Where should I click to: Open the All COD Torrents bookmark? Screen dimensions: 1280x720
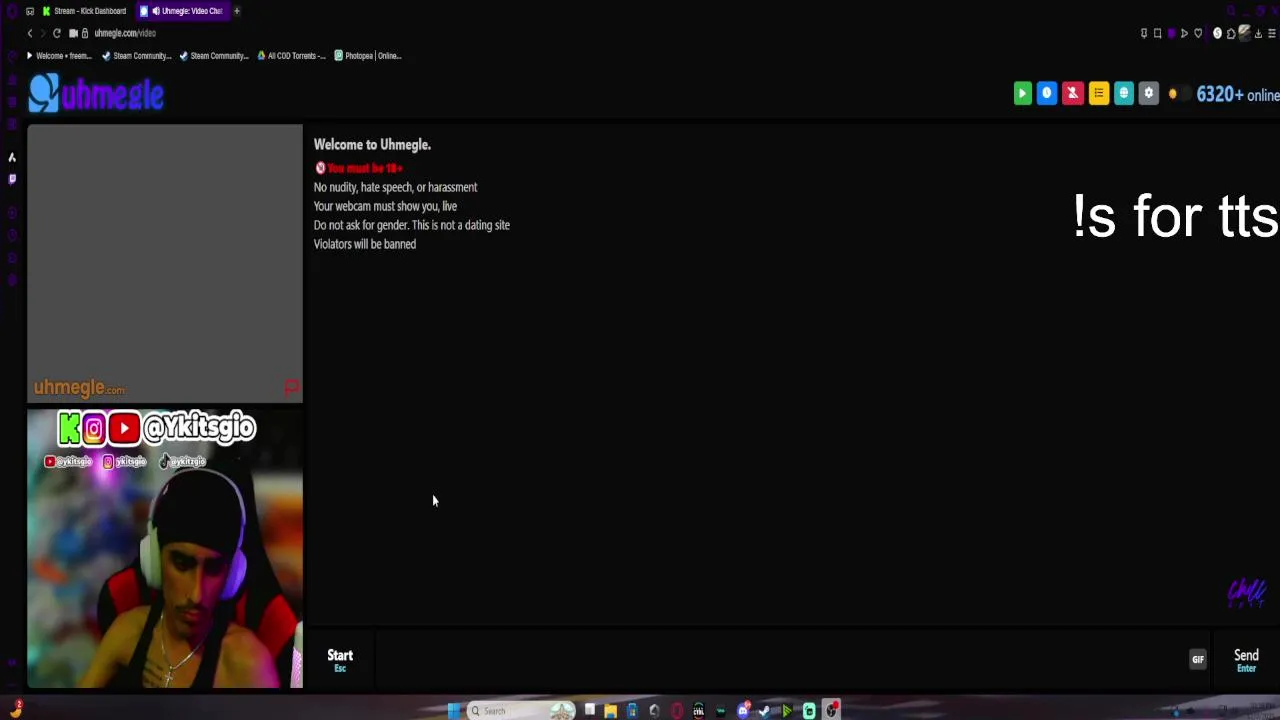coord(291,56)
